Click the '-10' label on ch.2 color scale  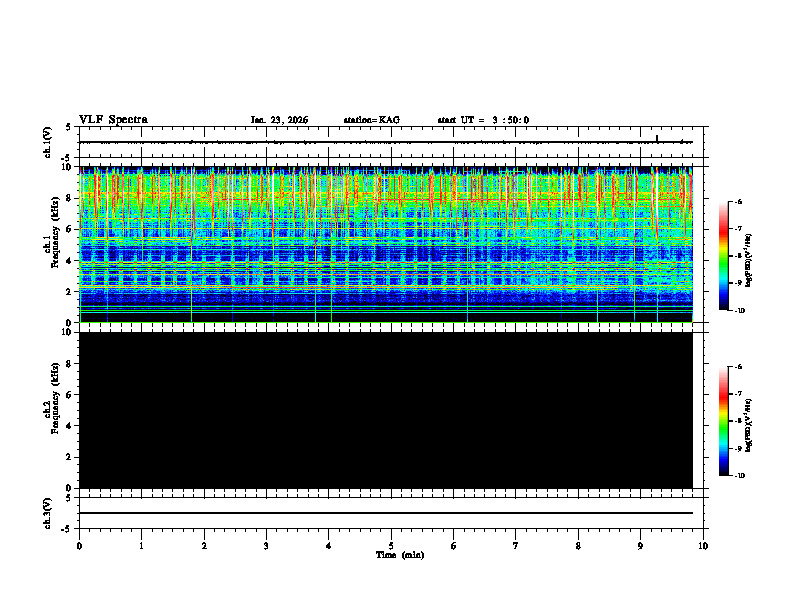tap(739, 476)
